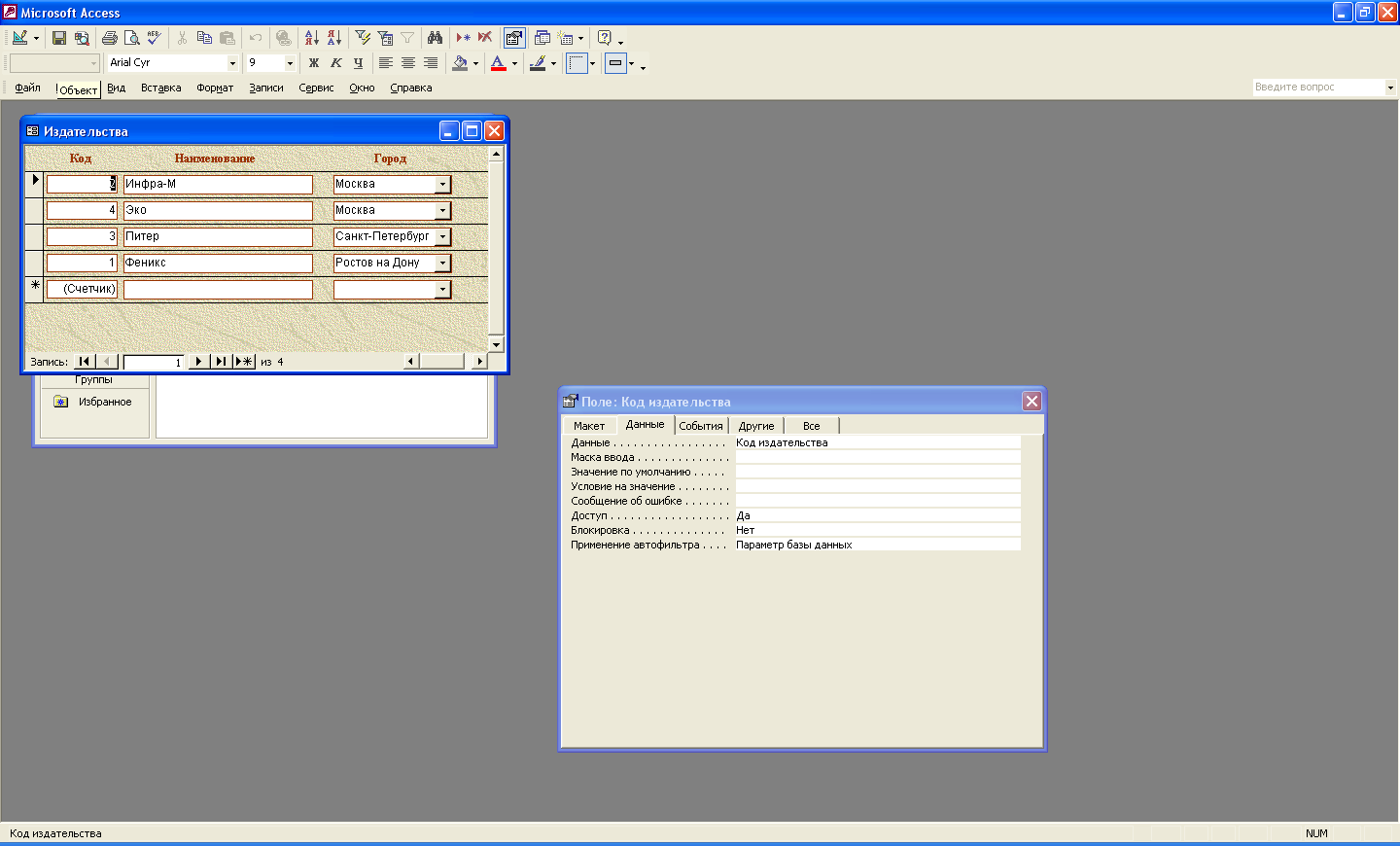Open the font size dropdown
Image resolution: width=1400 pixels, height=846 pixels.
pos(290,63)
